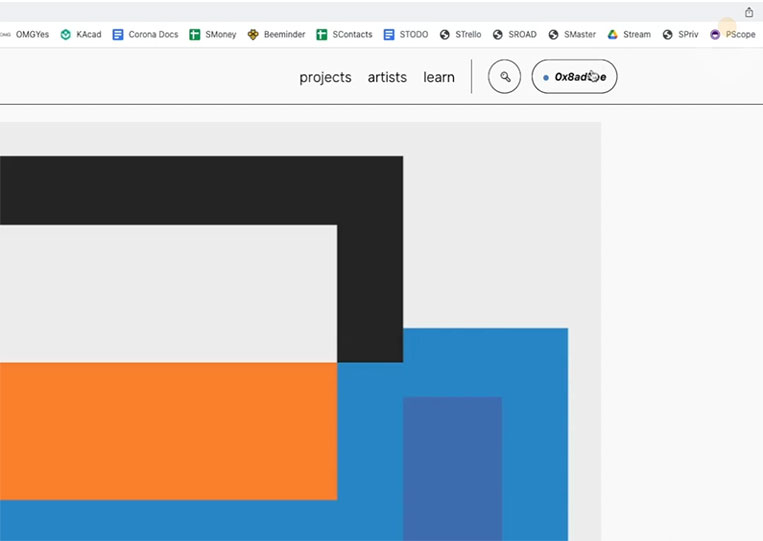Open the STODO document bookmark
The width and height of the screenshot is (763, 541).
tap(406, 35)
